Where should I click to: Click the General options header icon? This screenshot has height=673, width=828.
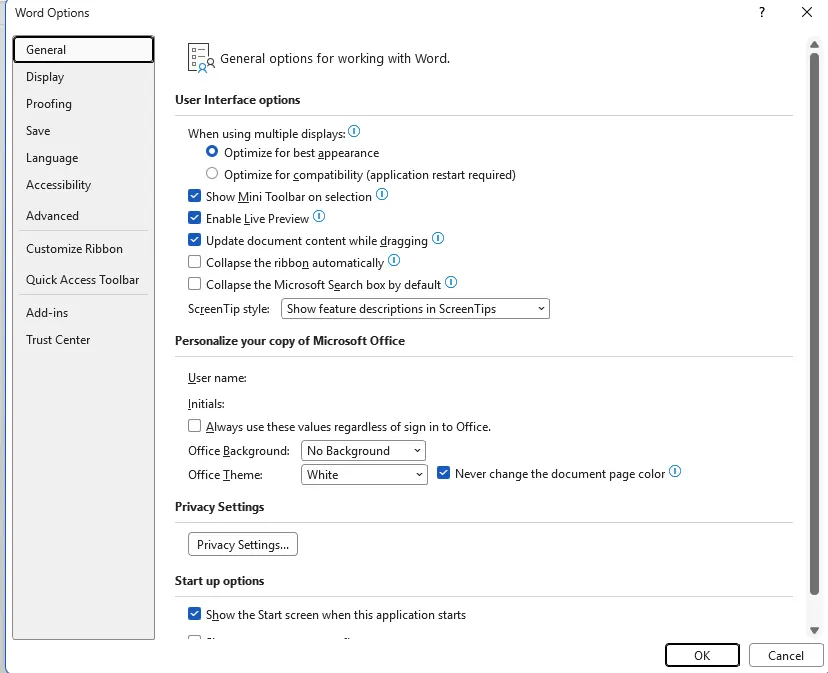pyautogui.click(x=201, y=58)
